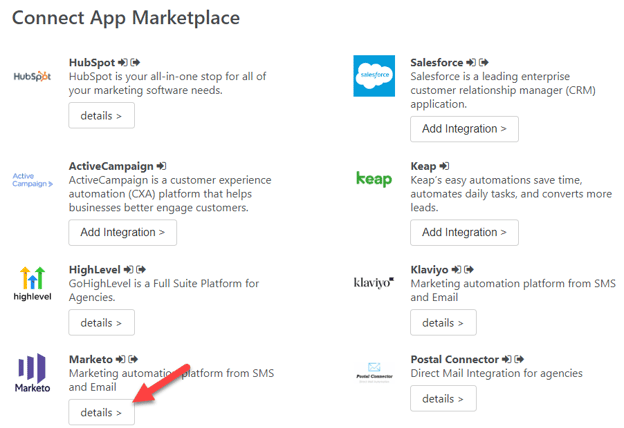
Task: Click the HubSpot logo icon
Action: coord(32,76)
